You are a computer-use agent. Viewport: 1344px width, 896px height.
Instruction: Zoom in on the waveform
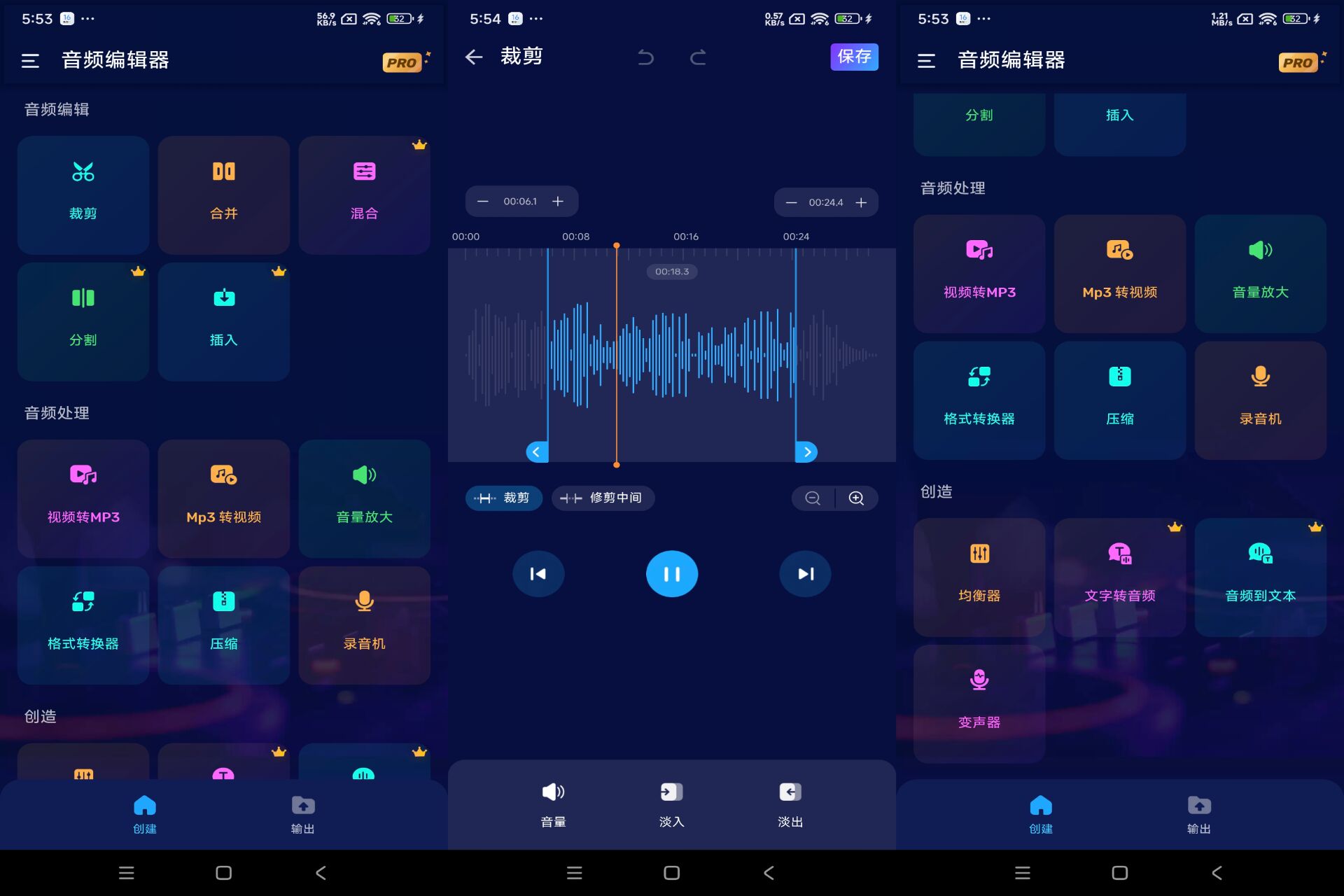(856, 498)
